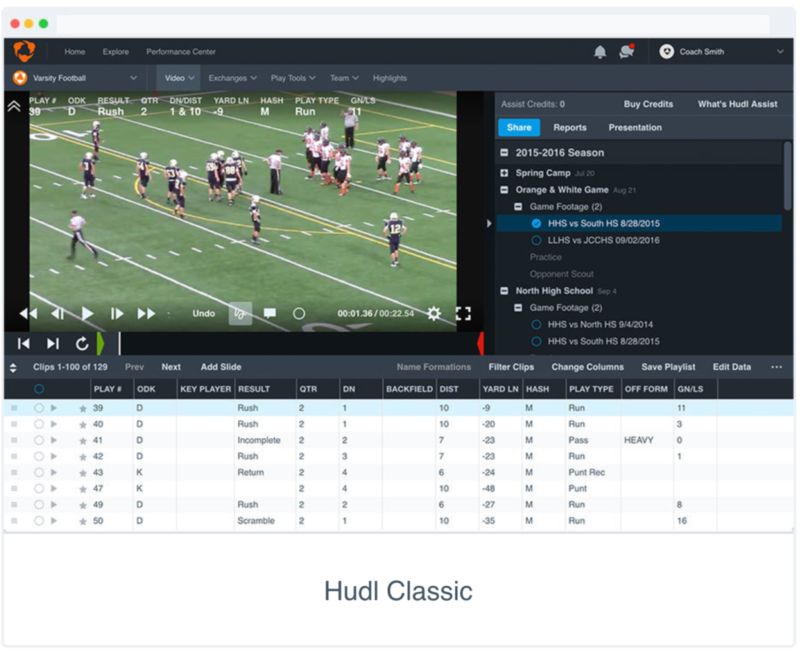Click the green clip start marker

tap(101, 343)
